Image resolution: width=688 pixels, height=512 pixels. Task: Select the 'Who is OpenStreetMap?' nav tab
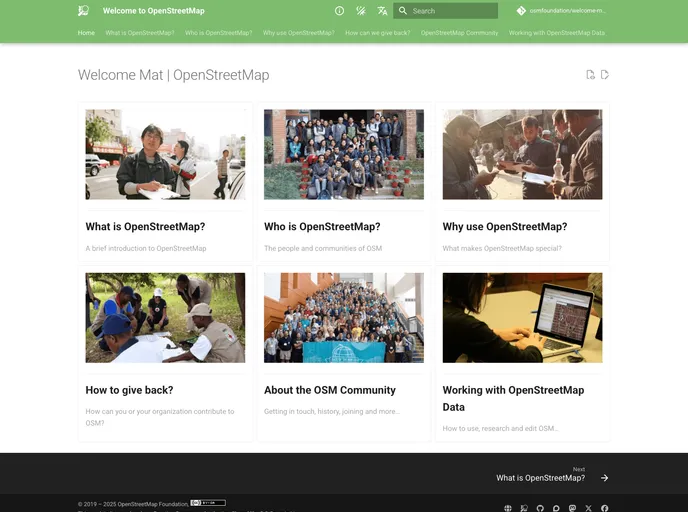(x=219, y=33)
